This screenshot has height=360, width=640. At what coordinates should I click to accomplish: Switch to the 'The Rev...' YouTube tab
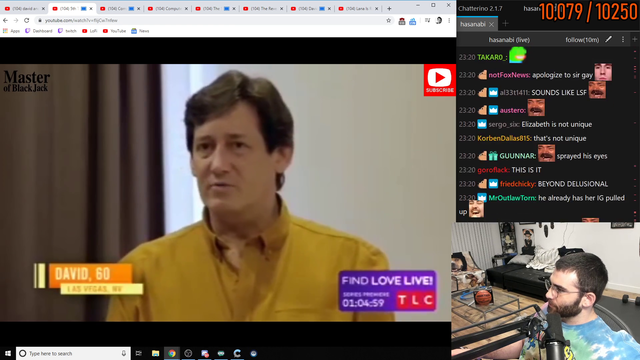[x=262, y=9]
